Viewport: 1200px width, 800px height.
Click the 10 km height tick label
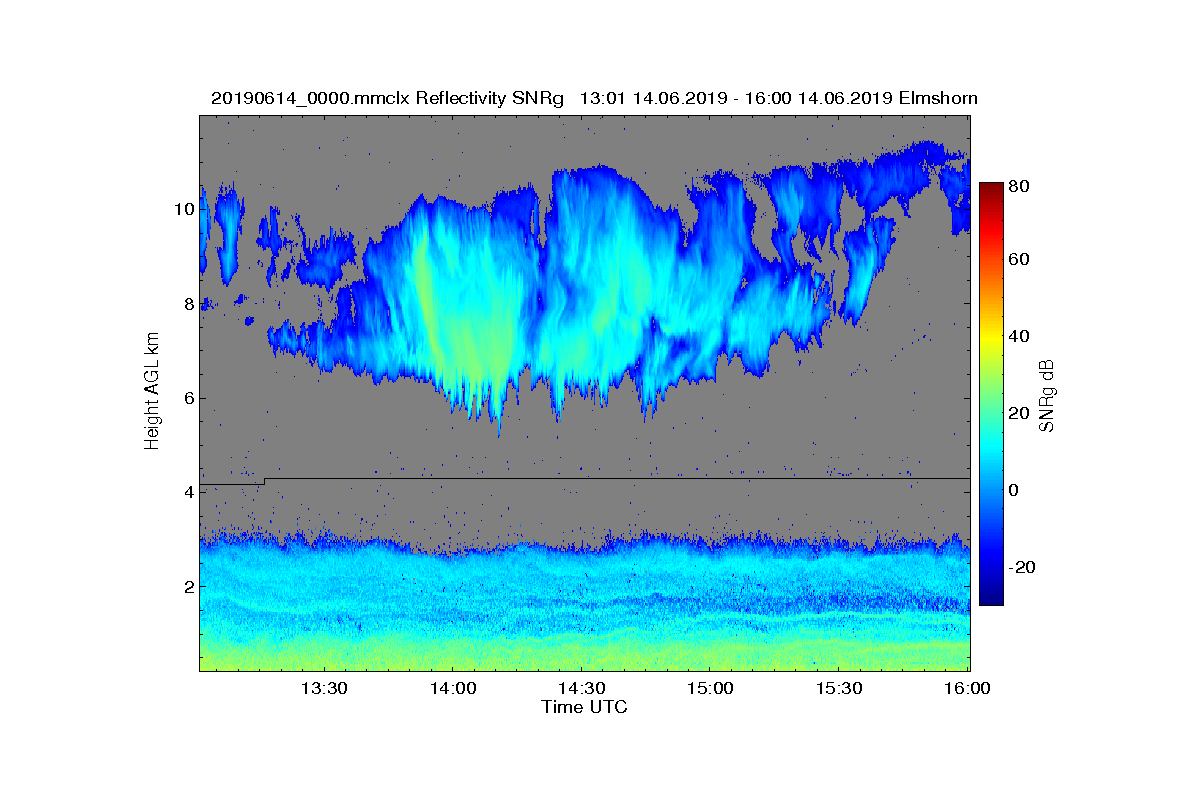[x=183, y=210]
